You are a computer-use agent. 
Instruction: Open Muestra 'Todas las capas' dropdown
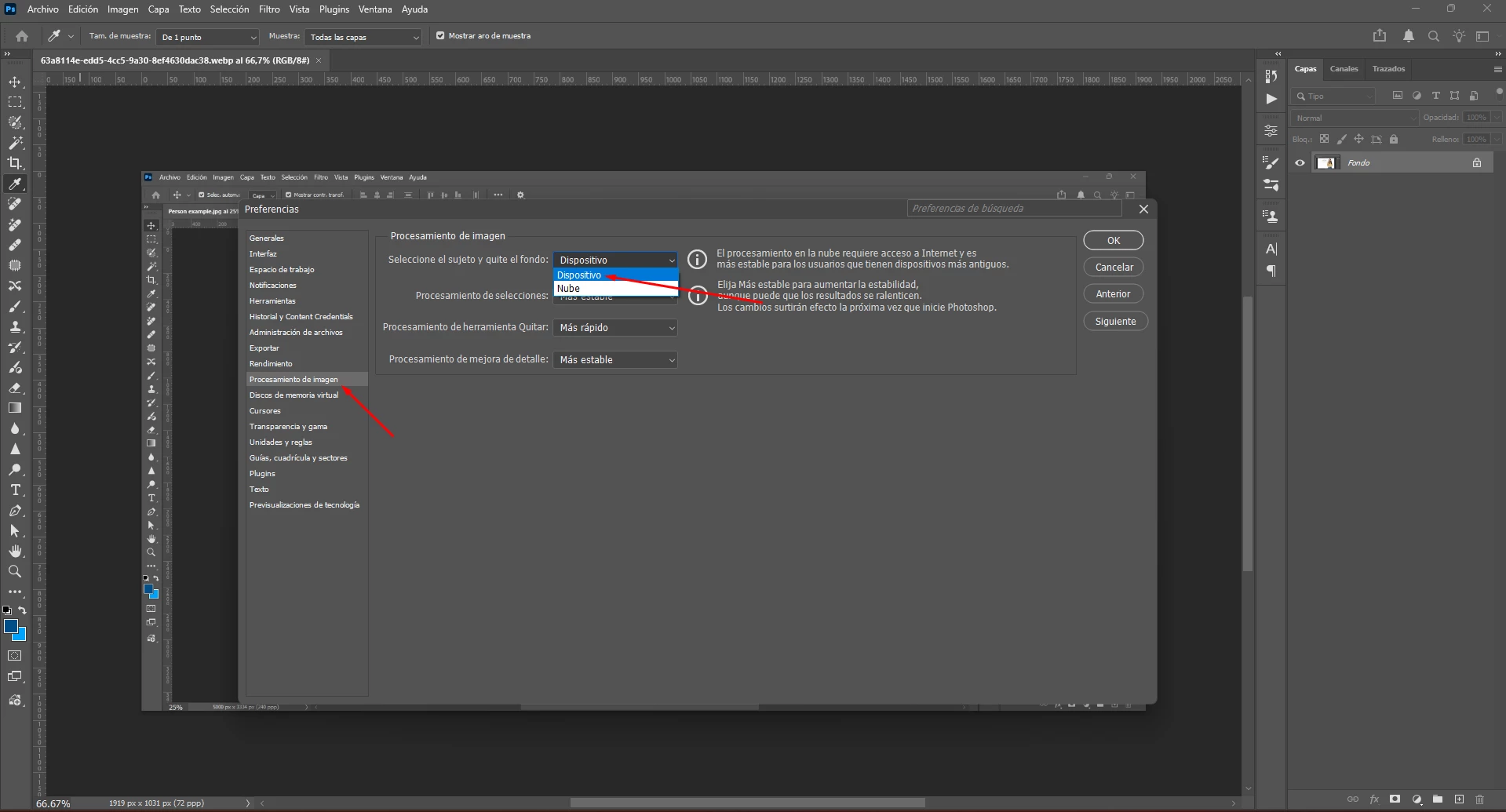point(363,37)
